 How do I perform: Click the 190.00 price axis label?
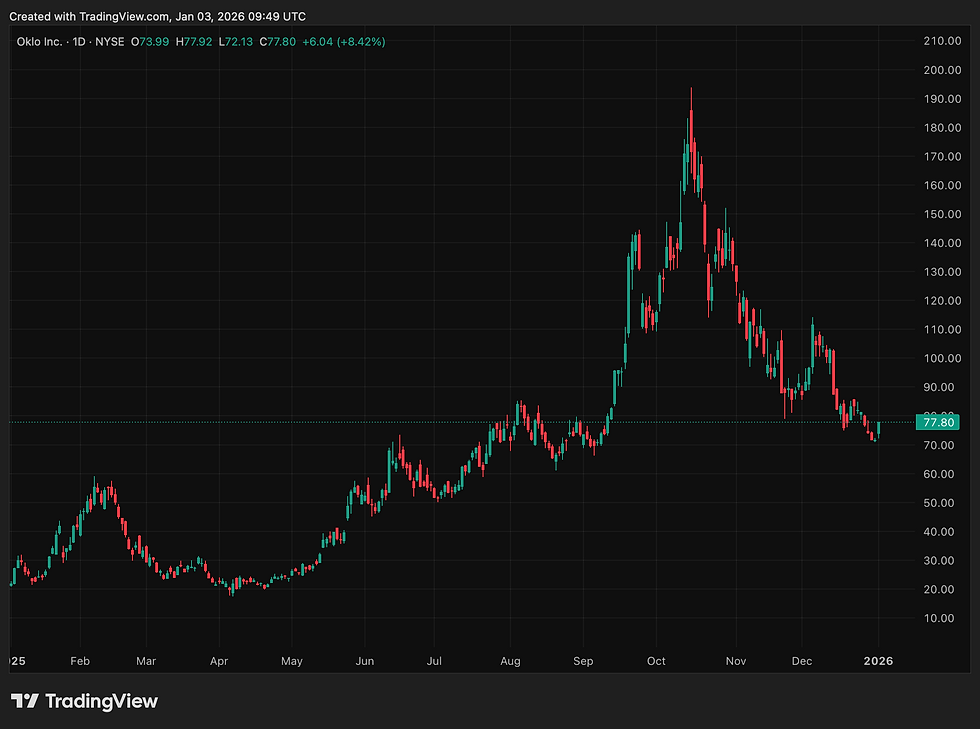[x=942, y=99]
